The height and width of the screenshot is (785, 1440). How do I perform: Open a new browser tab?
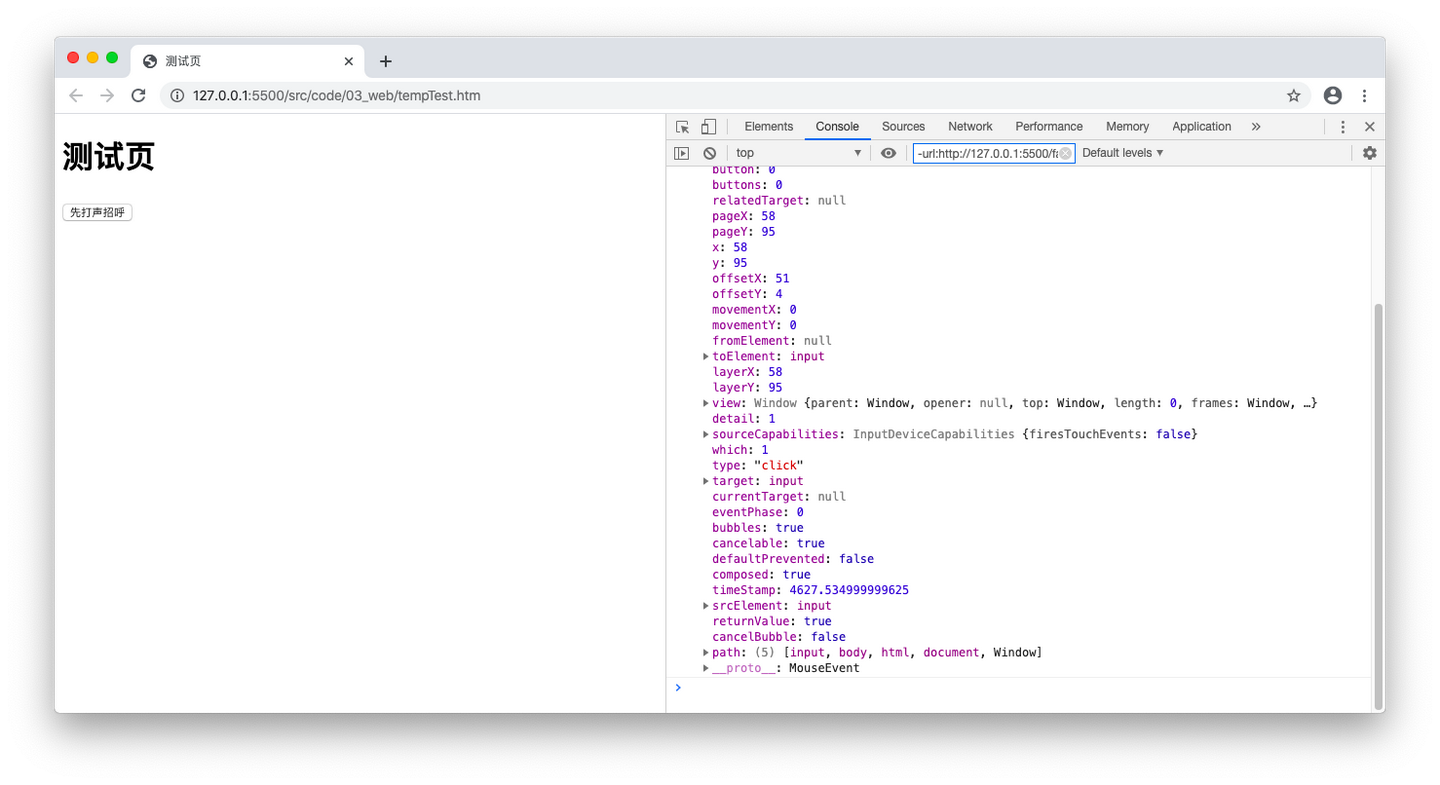pos(386,61)
